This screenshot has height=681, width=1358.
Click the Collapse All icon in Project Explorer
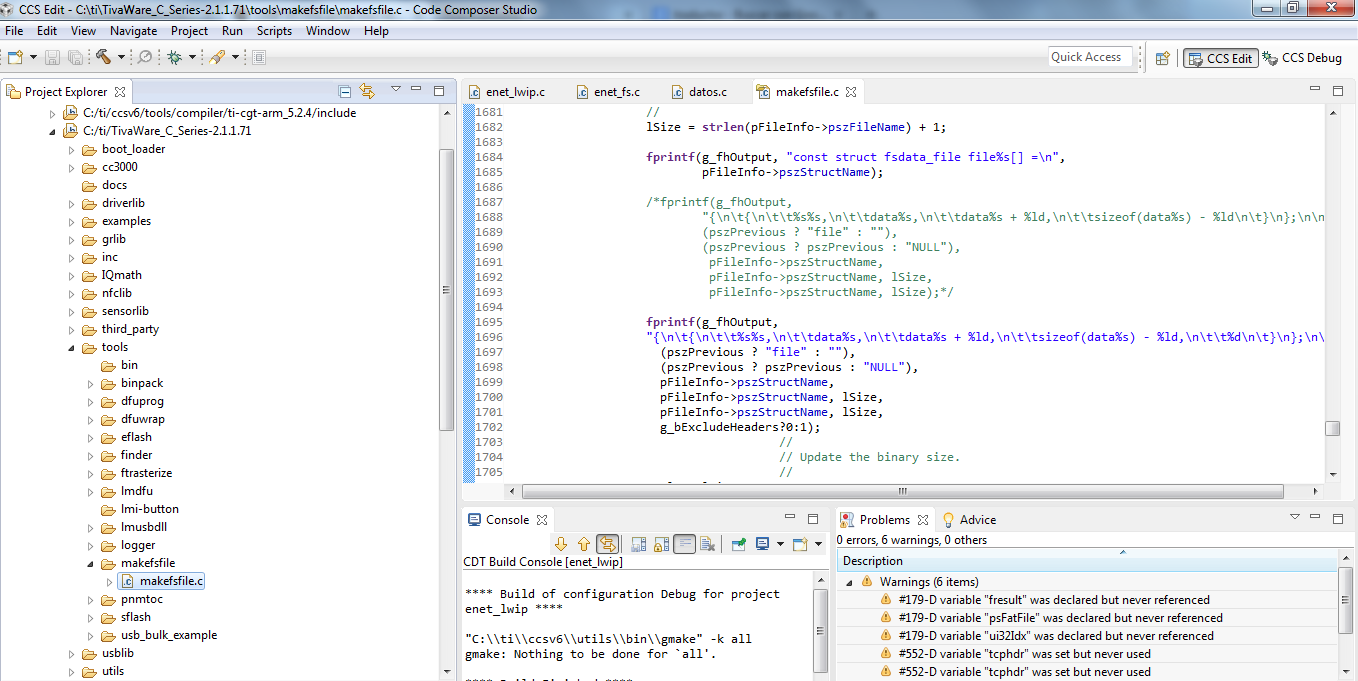click(x=345, y=91)
